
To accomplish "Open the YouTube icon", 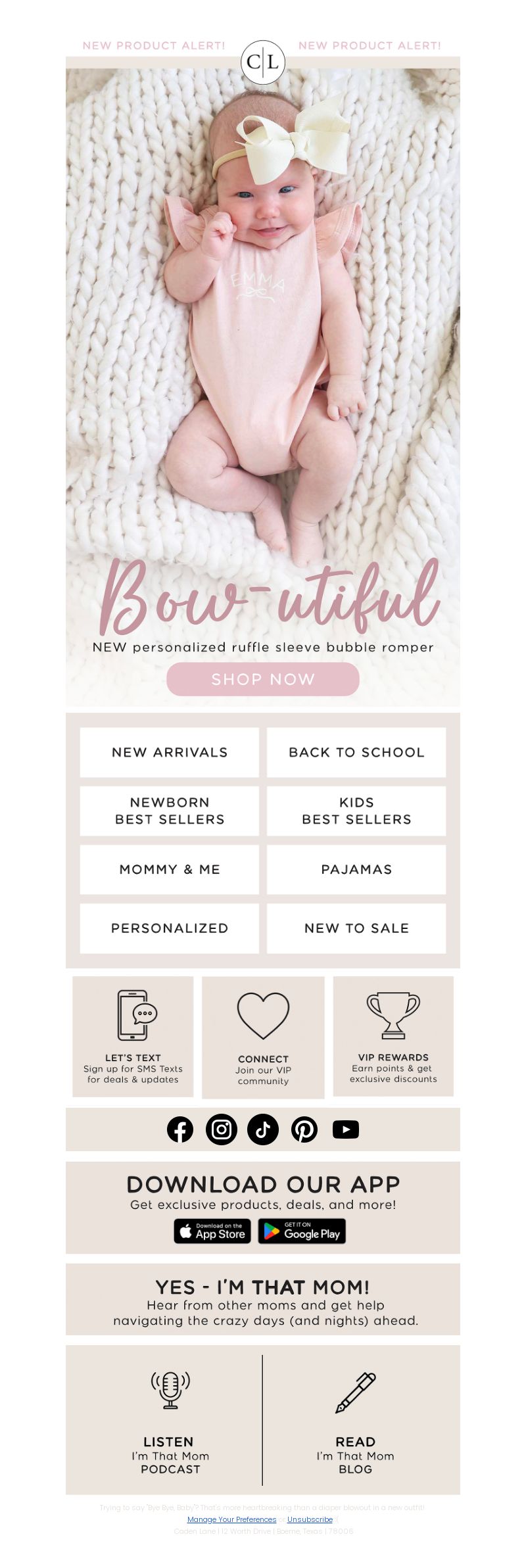I will (346, 1129).
